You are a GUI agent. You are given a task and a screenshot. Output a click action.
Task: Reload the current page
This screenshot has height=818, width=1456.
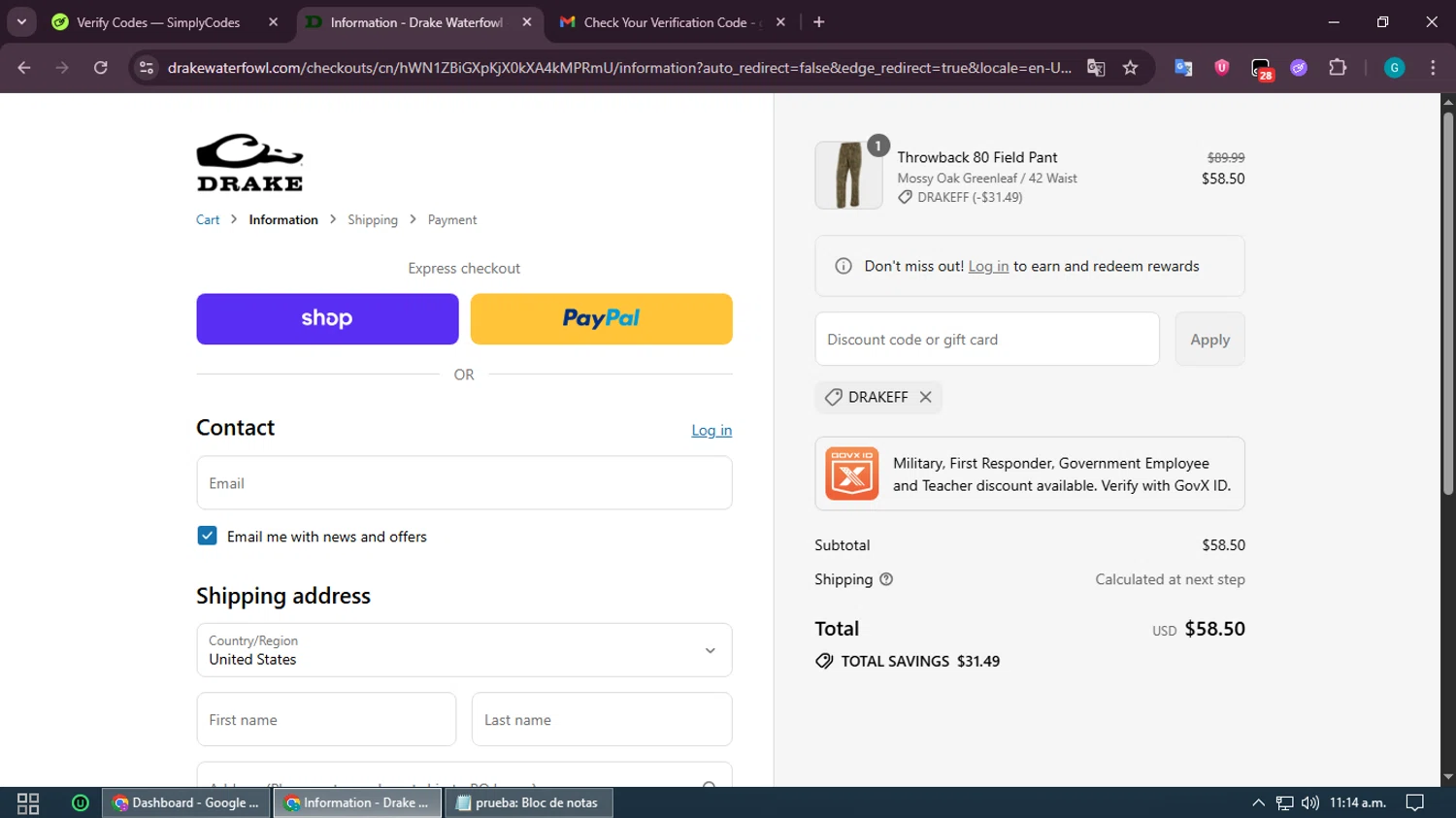pos(101,68)
